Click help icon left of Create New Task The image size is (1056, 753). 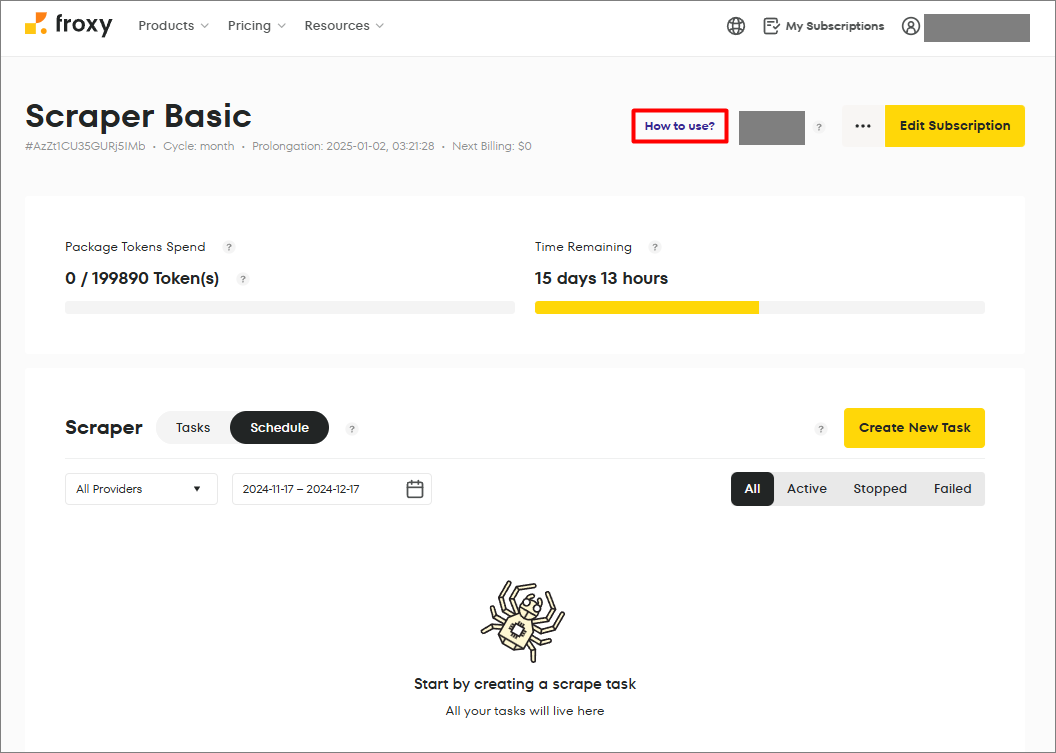coord(820,429)
